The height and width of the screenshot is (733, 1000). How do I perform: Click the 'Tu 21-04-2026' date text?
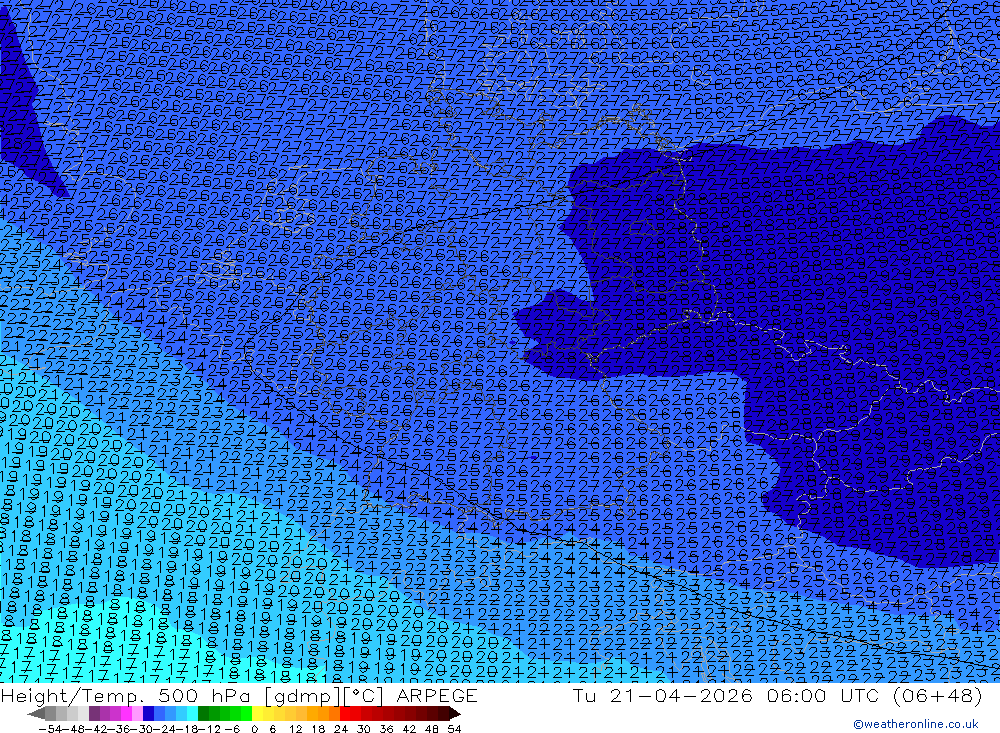pos(663,695)
